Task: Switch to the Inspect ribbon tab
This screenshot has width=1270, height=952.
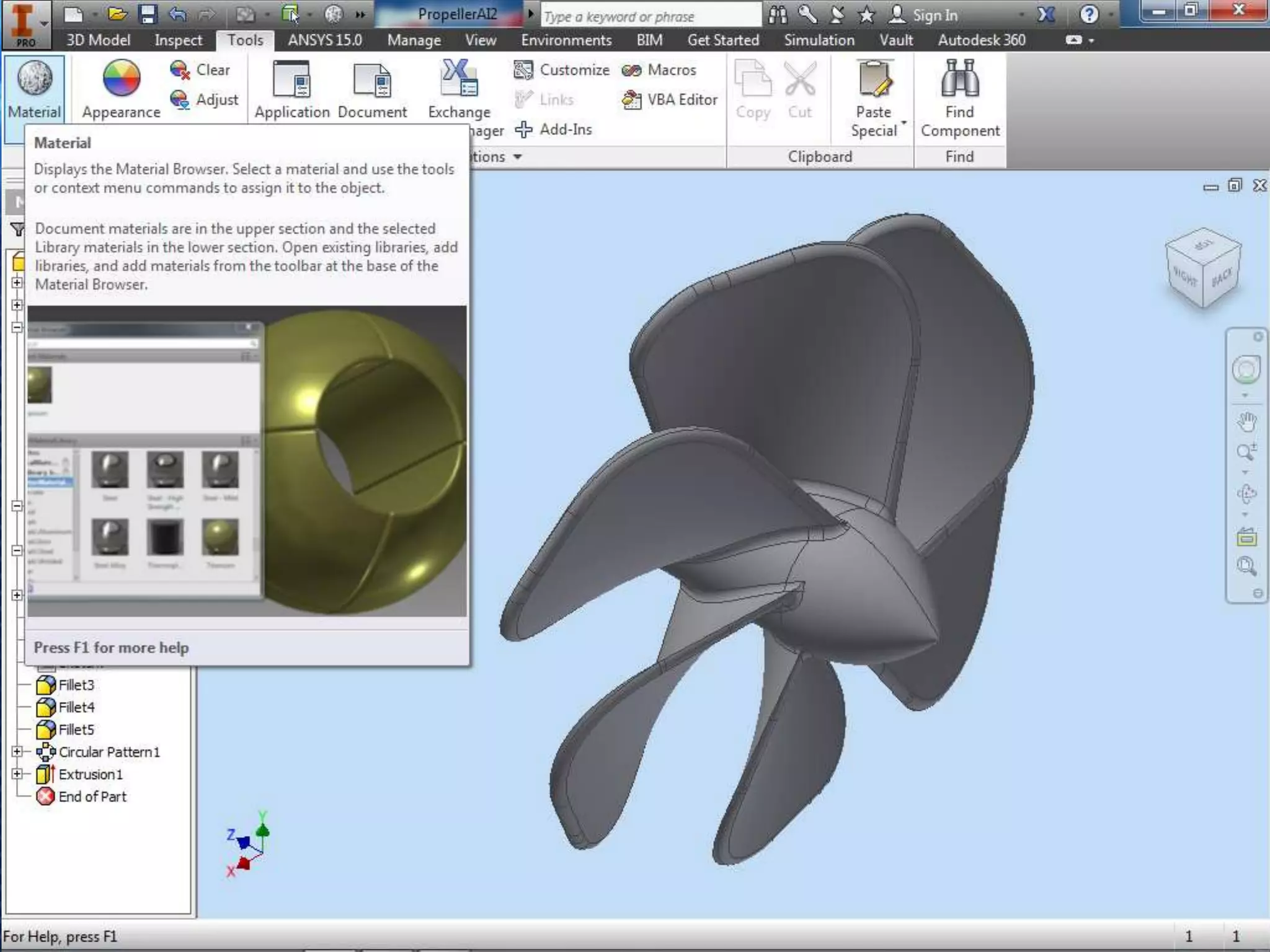Action: tap(178, 40)
